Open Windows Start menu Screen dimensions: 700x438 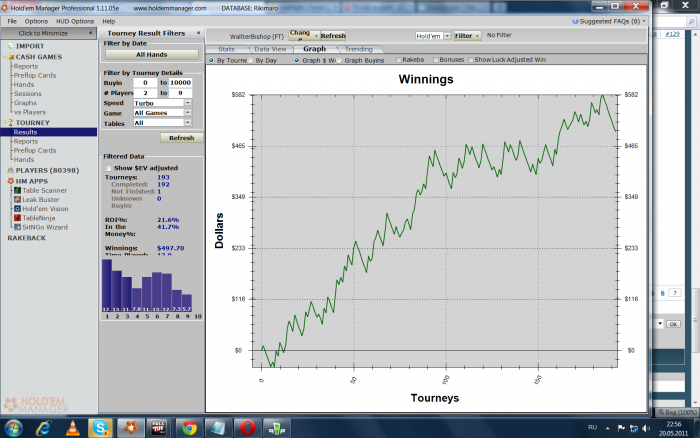pos(13,428)
